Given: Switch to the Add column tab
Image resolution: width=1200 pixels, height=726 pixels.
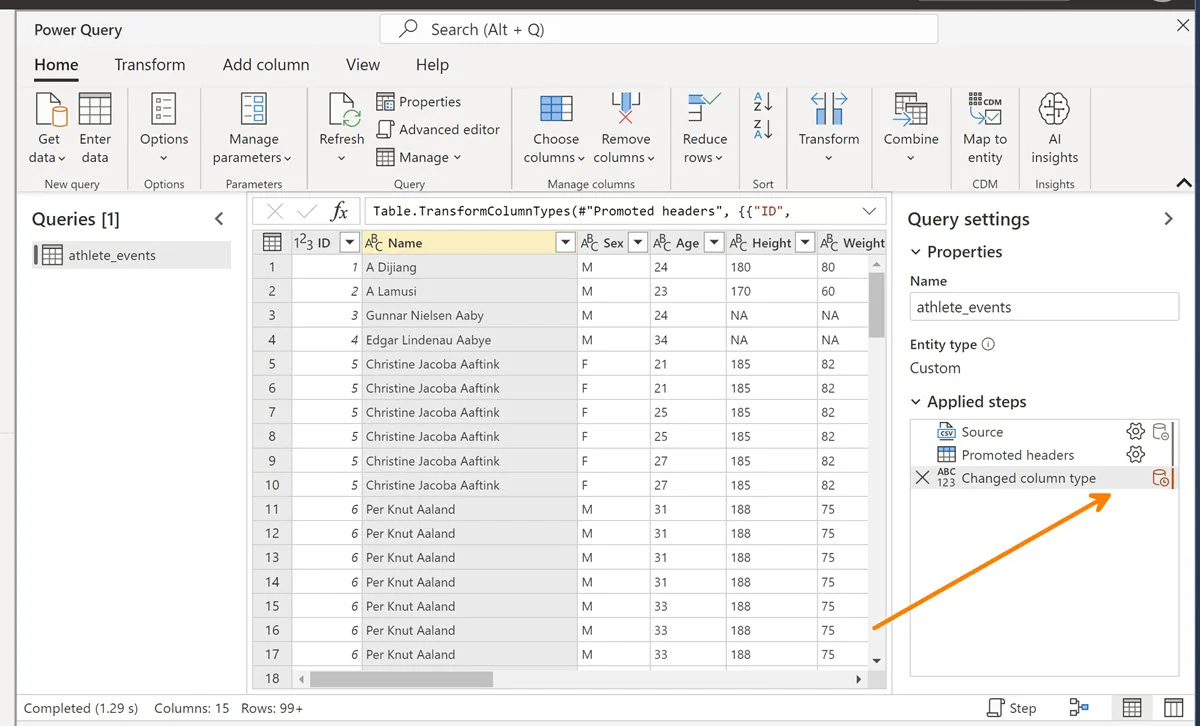Looking at the screenshot, I should (x=266, y=65).
